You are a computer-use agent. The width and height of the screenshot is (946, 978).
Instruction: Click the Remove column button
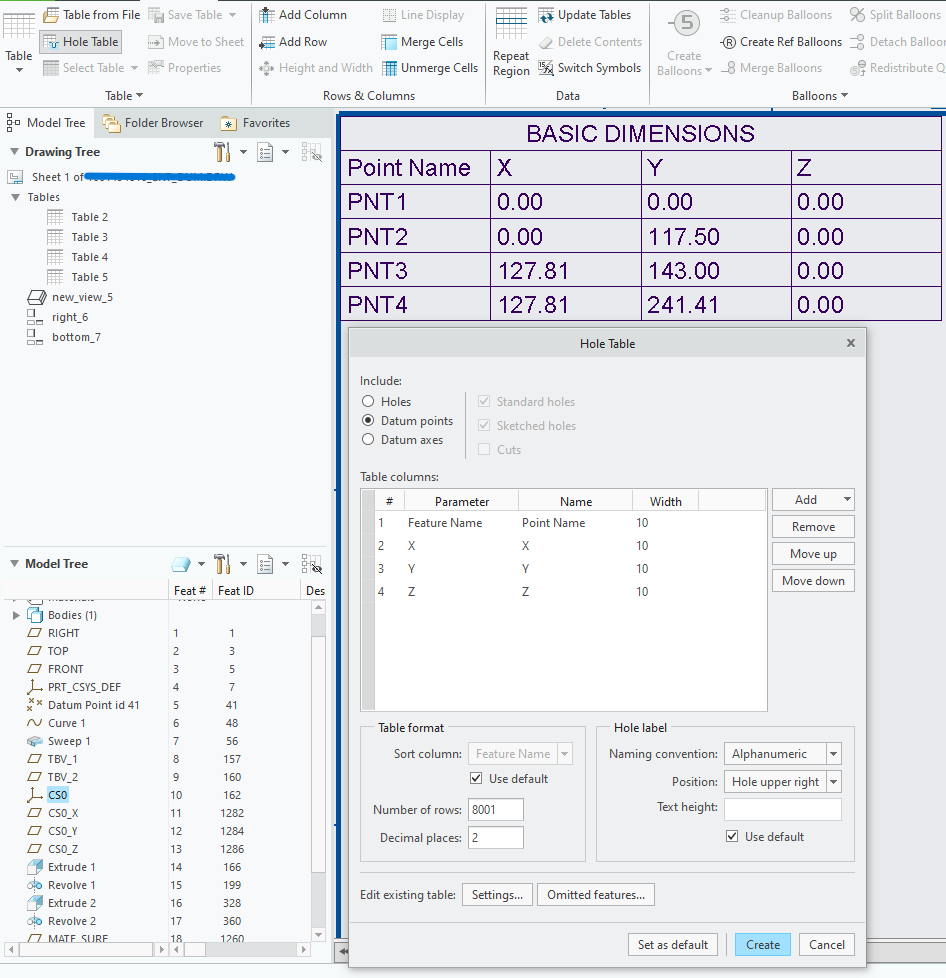click(813, 526)
